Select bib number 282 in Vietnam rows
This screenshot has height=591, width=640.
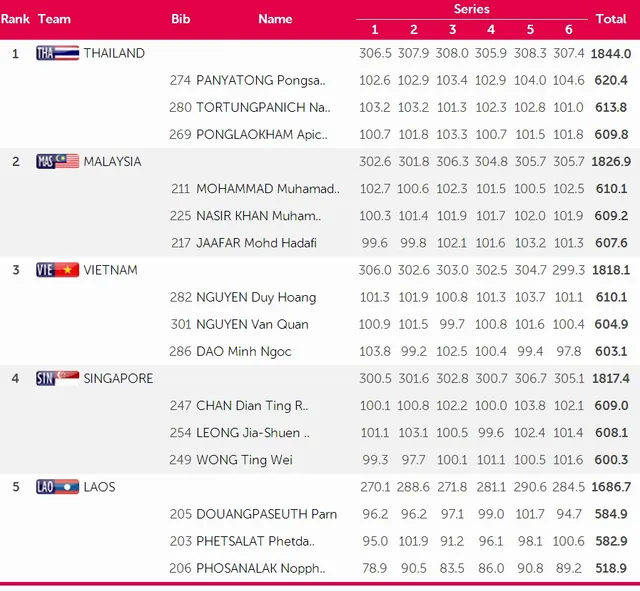180,297
